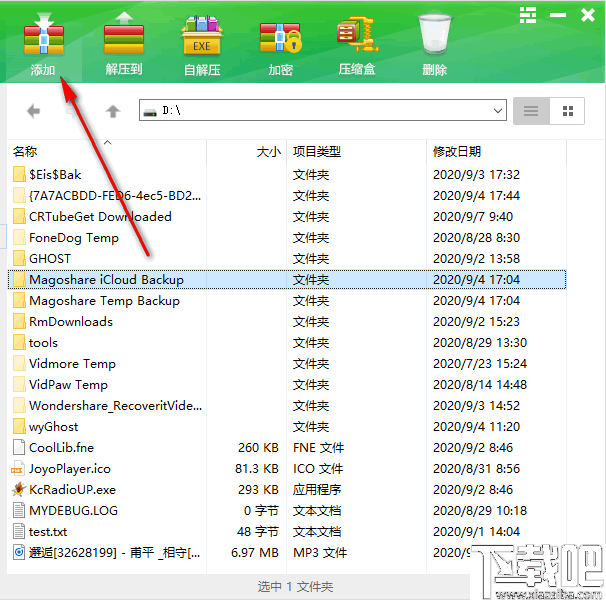Image resolution: width=606 pixels, height=600 pixels.
Task: Click the GHOST folder icon
Action: click(19, 259)
